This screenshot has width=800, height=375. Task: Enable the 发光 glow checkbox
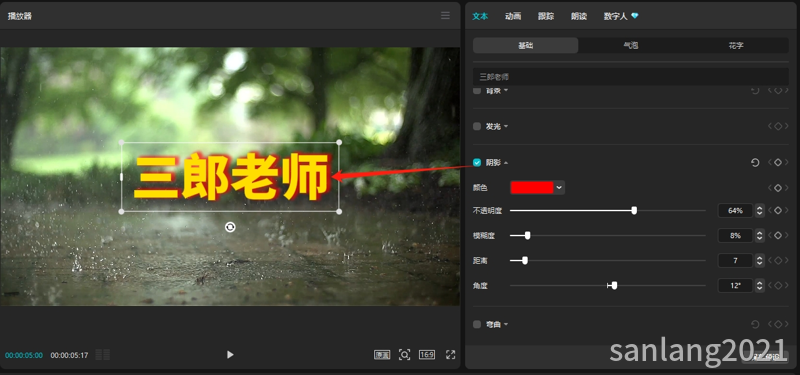click(x=477, y=126)
